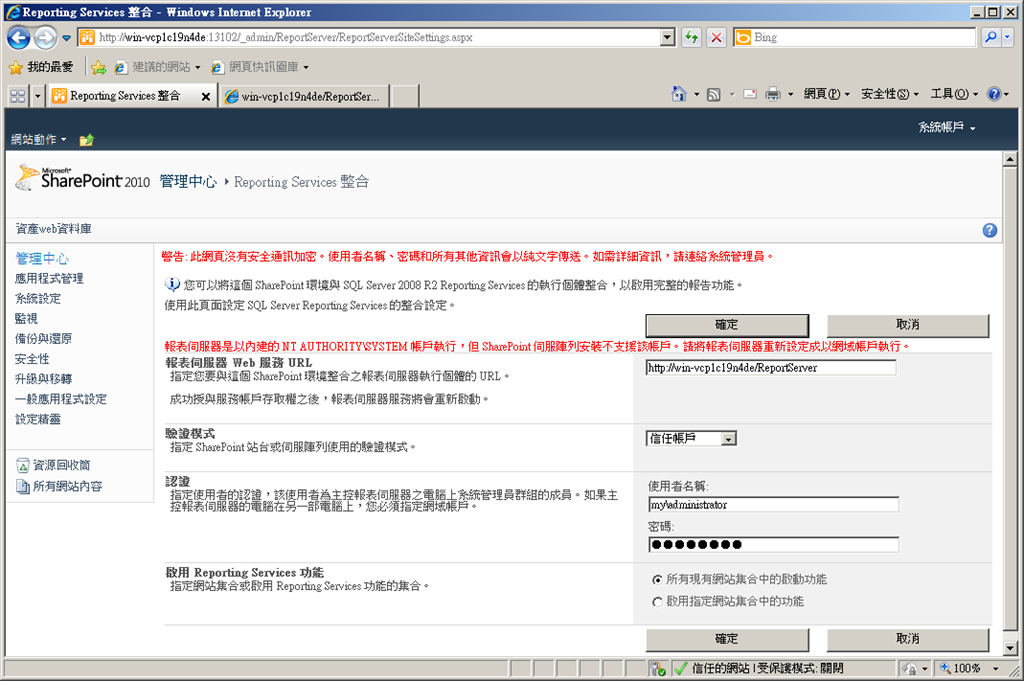Click the SharePoint 2010 logo
The height and width of the screenshot is (681, 1024).
click(82, 178)
